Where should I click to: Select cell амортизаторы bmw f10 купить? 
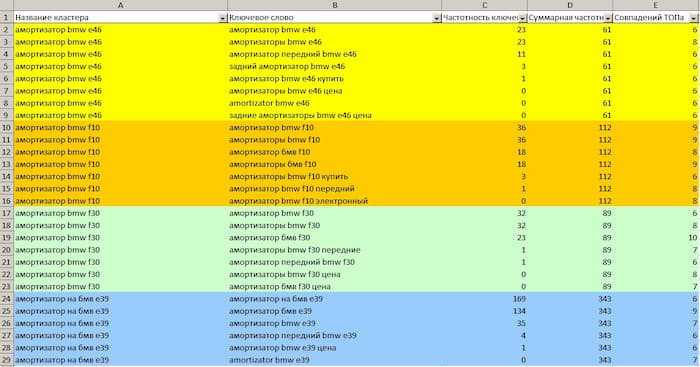point(334,177)
